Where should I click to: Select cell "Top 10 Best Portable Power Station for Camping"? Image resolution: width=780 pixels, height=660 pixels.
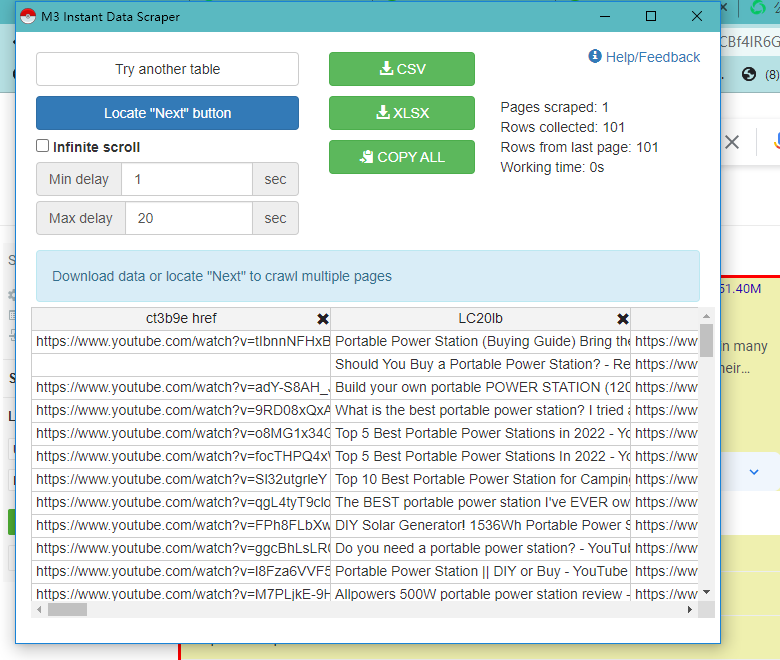pyautogui.click(x=481, y=479)
